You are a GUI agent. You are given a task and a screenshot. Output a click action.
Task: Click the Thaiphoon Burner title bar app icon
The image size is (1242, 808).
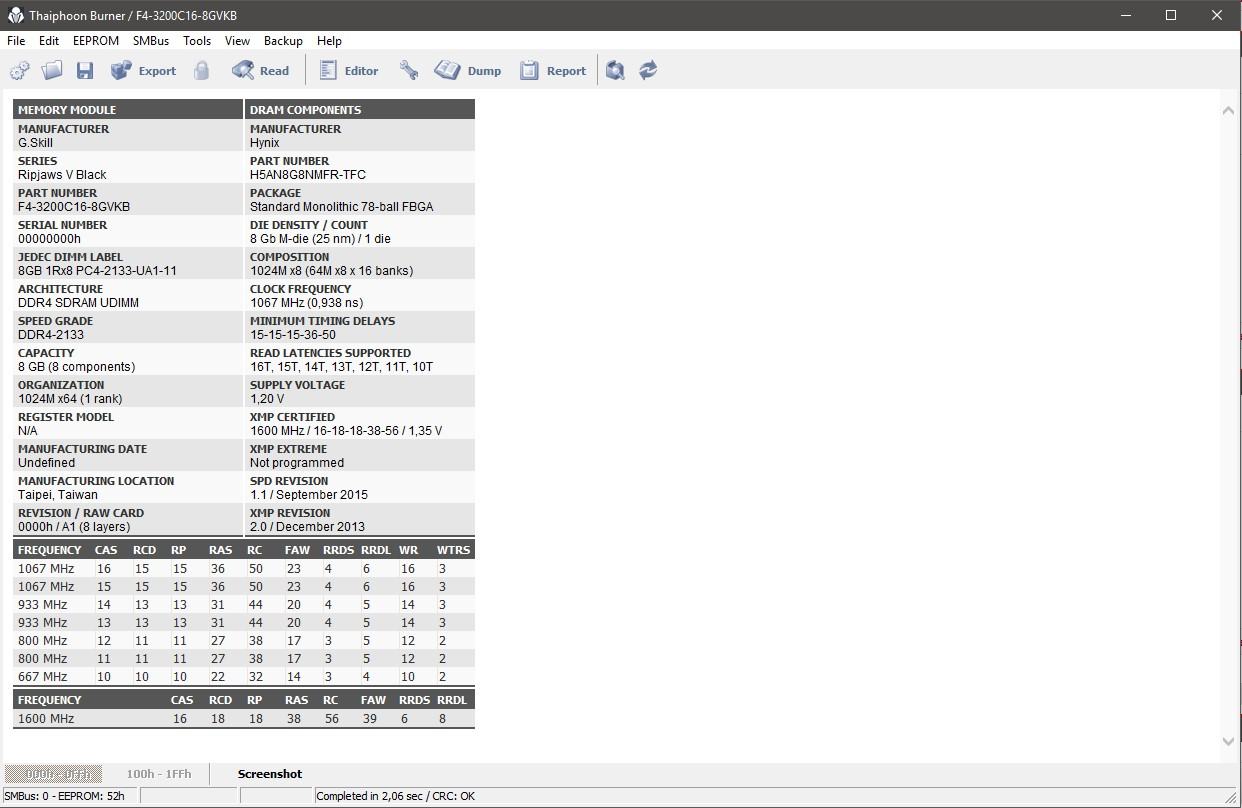(x=15, y=15)
